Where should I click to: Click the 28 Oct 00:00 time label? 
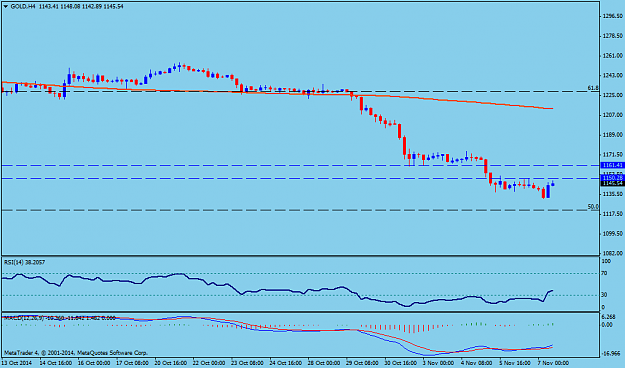324,363
